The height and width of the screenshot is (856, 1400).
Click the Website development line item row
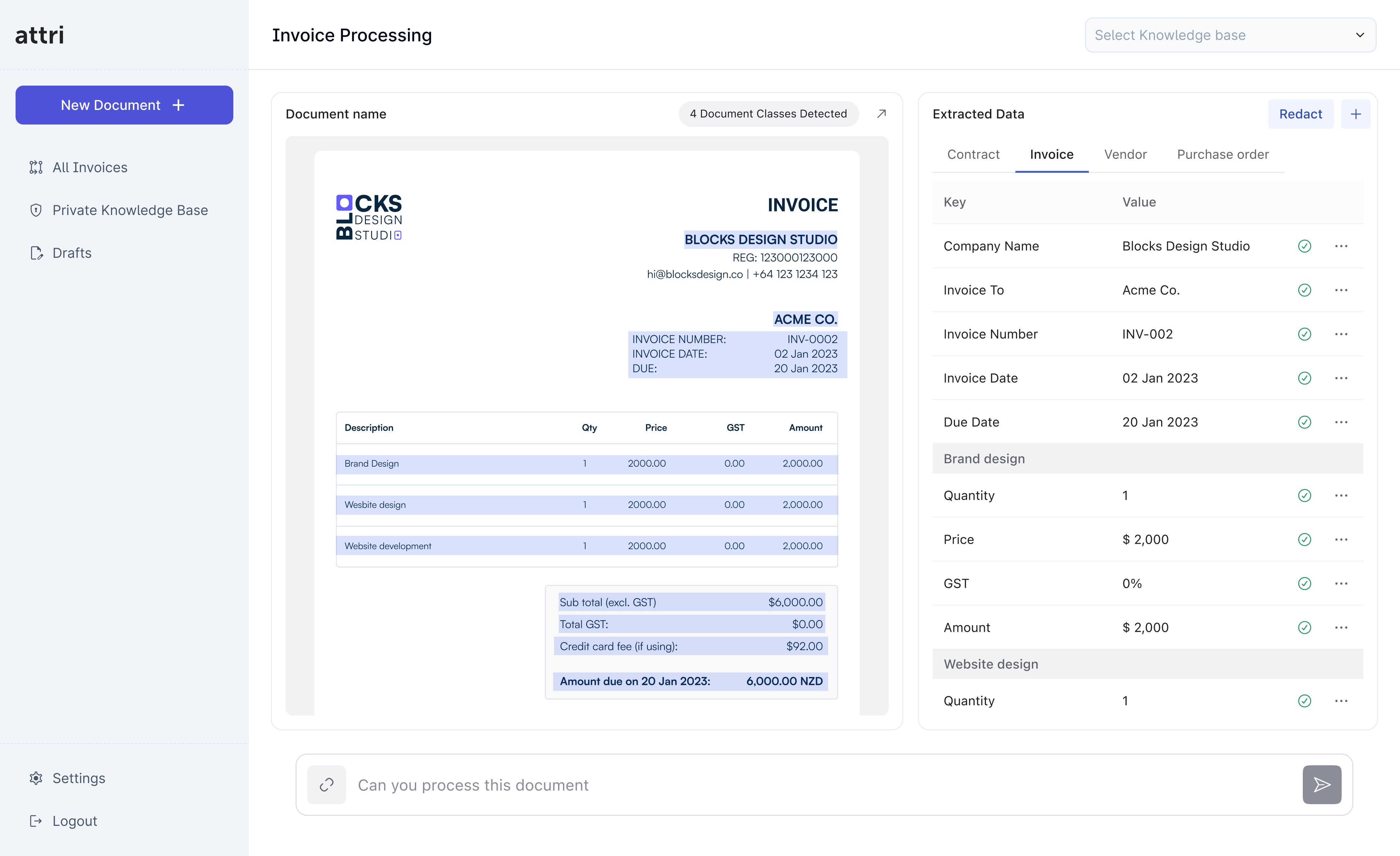point(587,546)
